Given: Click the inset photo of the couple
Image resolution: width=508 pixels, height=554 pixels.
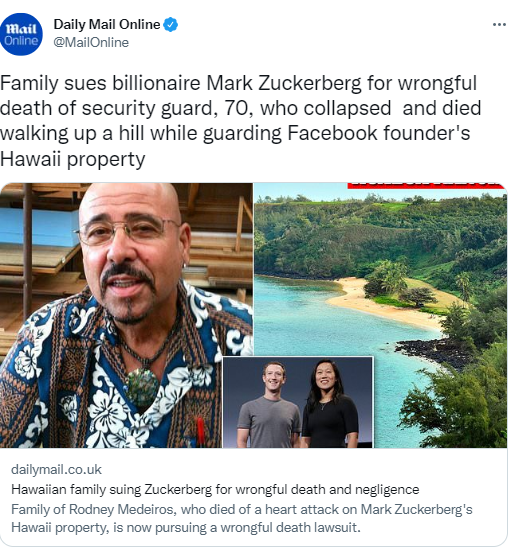Looking at the screenshot, I should (298, 402).
